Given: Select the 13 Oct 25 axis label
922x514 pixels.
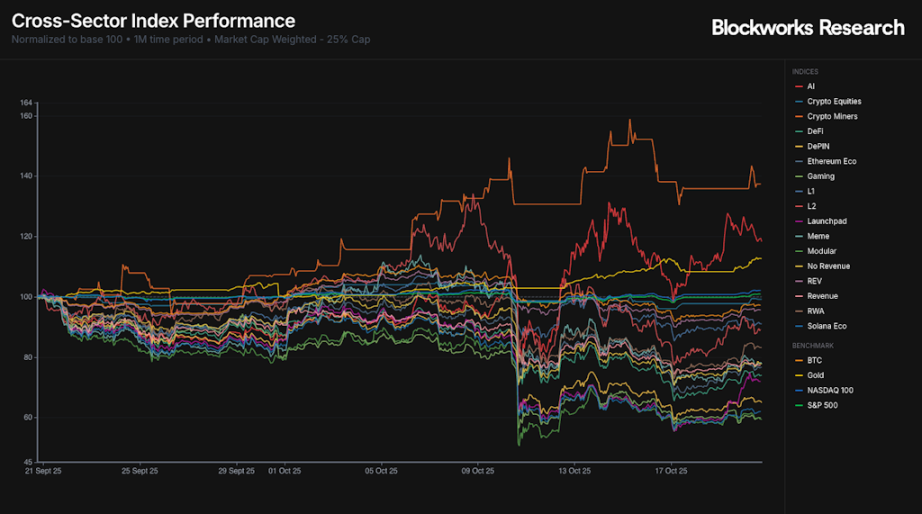Looking at the screenshot, I should click(x=574, y=469).
